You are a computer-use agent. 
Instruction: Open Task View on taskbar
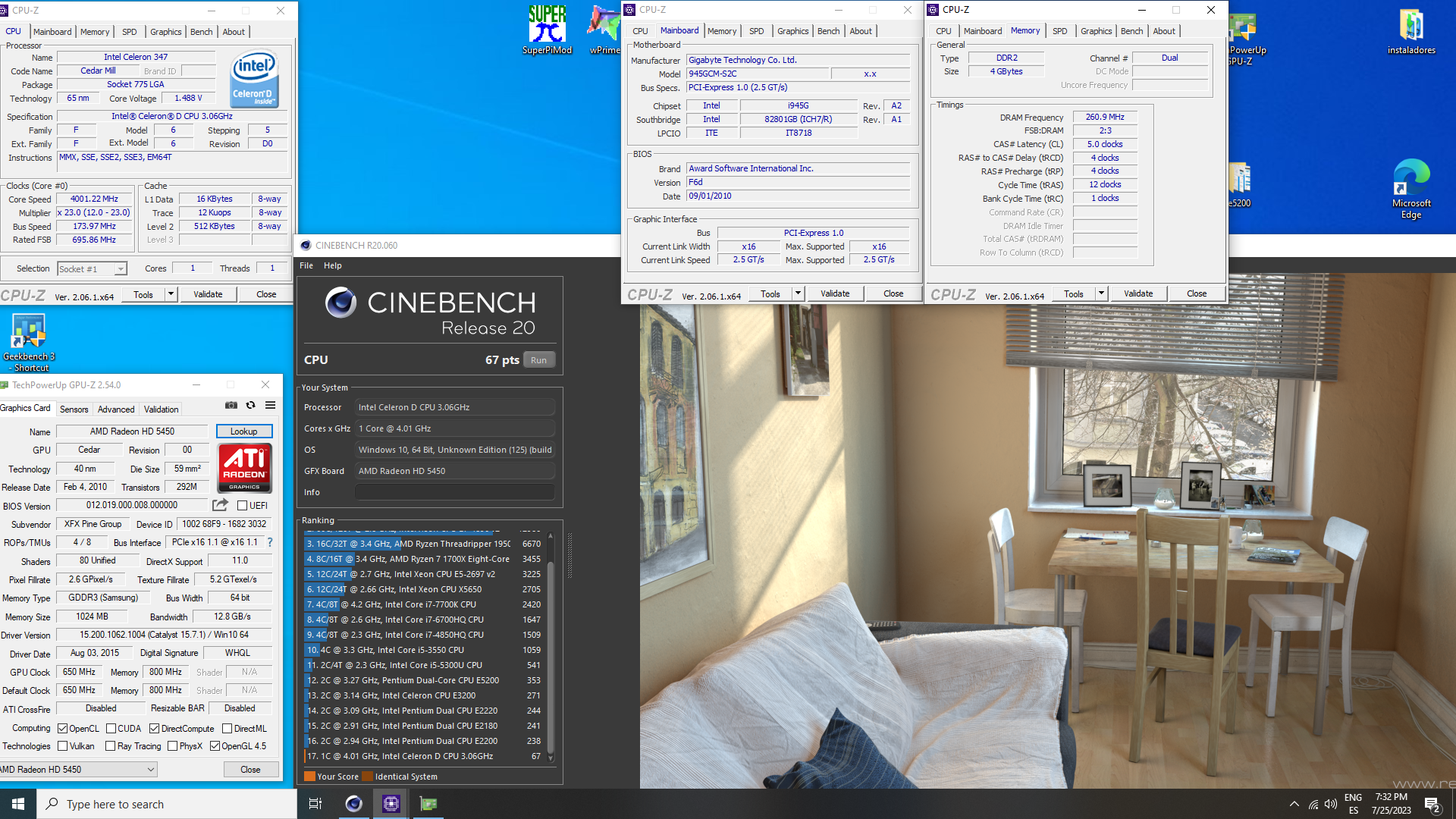pyautogui.click(x=315, y=804)
